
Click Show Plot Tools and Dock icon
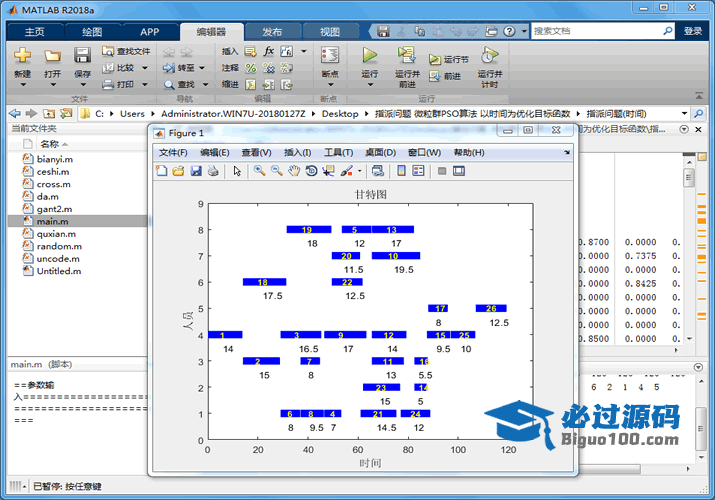click(459, 171)
